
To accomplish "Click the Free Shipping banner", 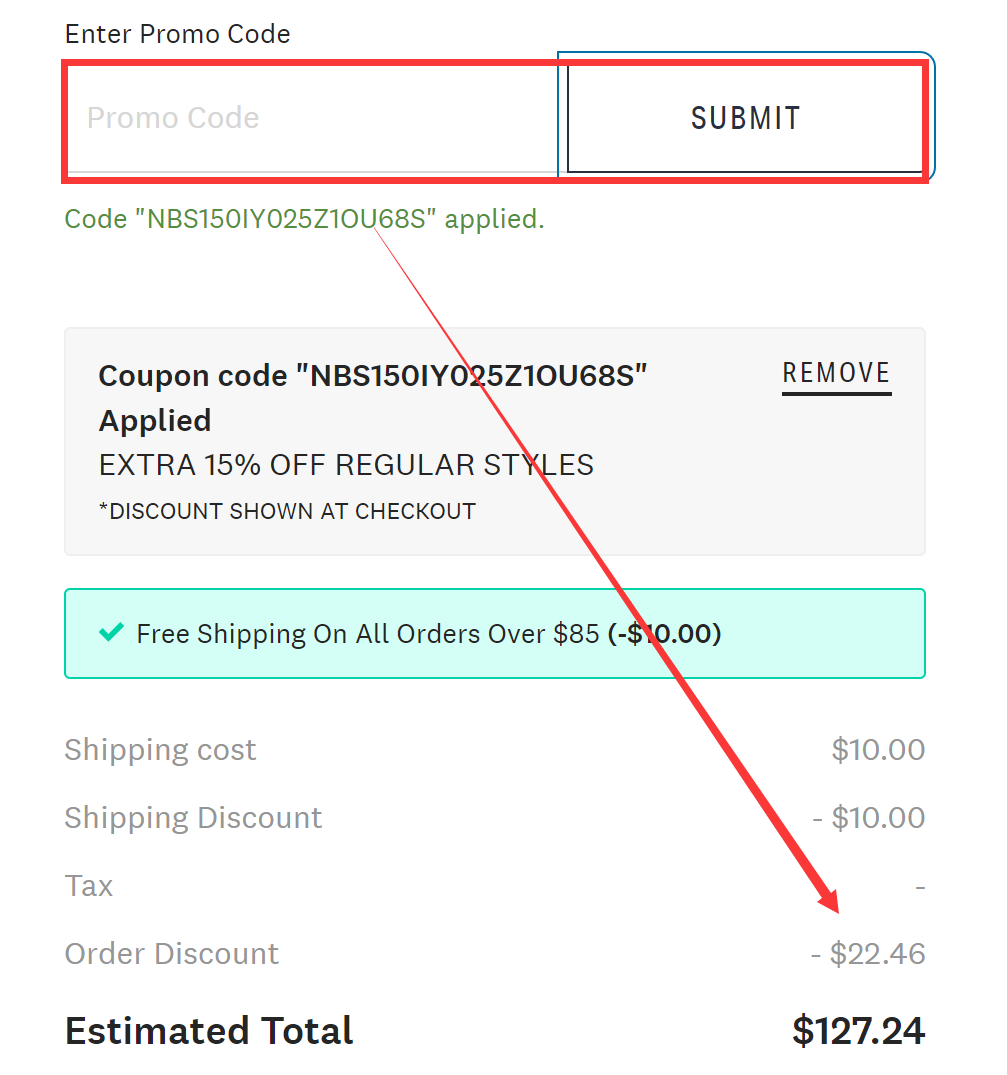I will point(495,633).
